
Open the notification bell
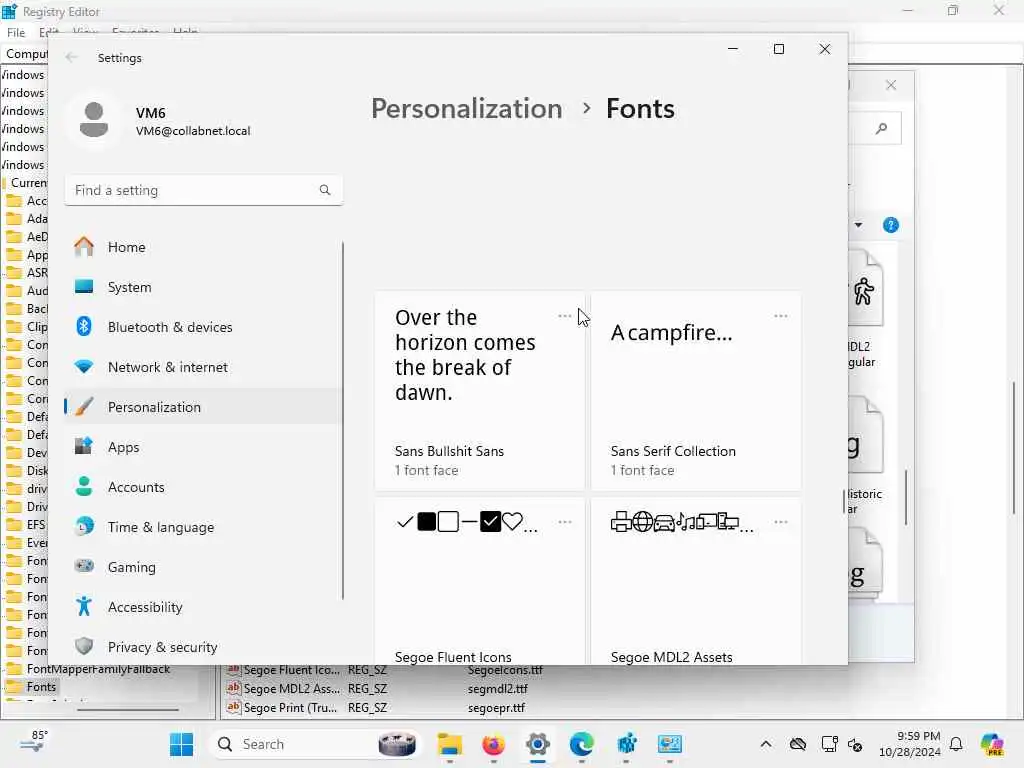pos(956,744)
